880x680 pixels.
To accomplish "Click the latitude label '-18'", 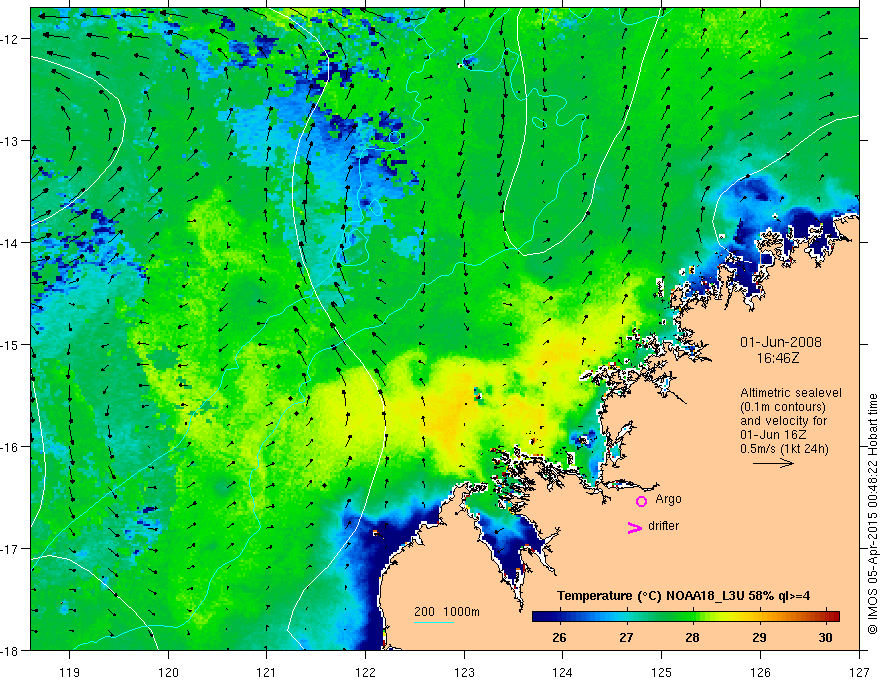I will click(10, 650).
